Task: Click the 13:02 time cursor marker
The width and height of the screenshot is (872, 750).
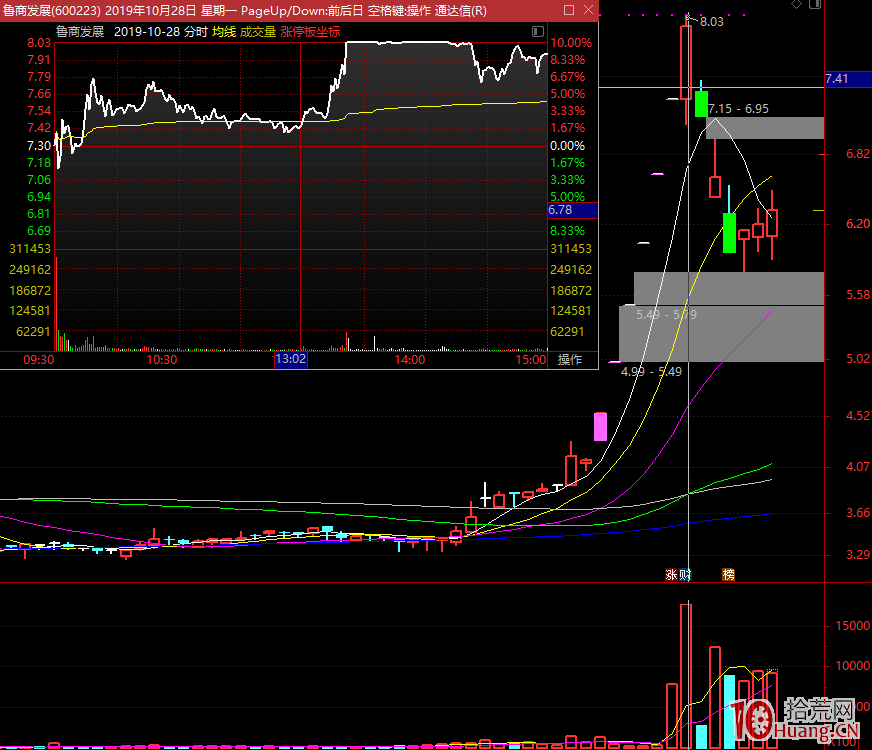Action: click(291, 359)
